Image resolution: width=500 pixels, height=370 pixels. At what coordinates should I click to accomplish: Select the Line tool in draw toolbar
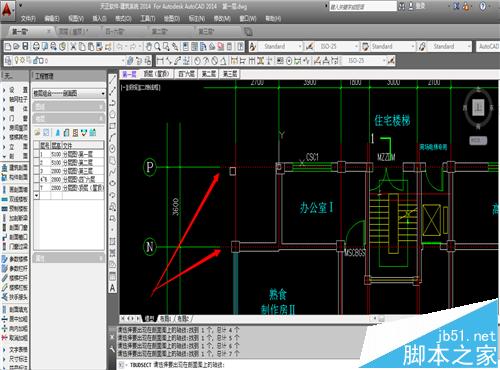[112, 80]
